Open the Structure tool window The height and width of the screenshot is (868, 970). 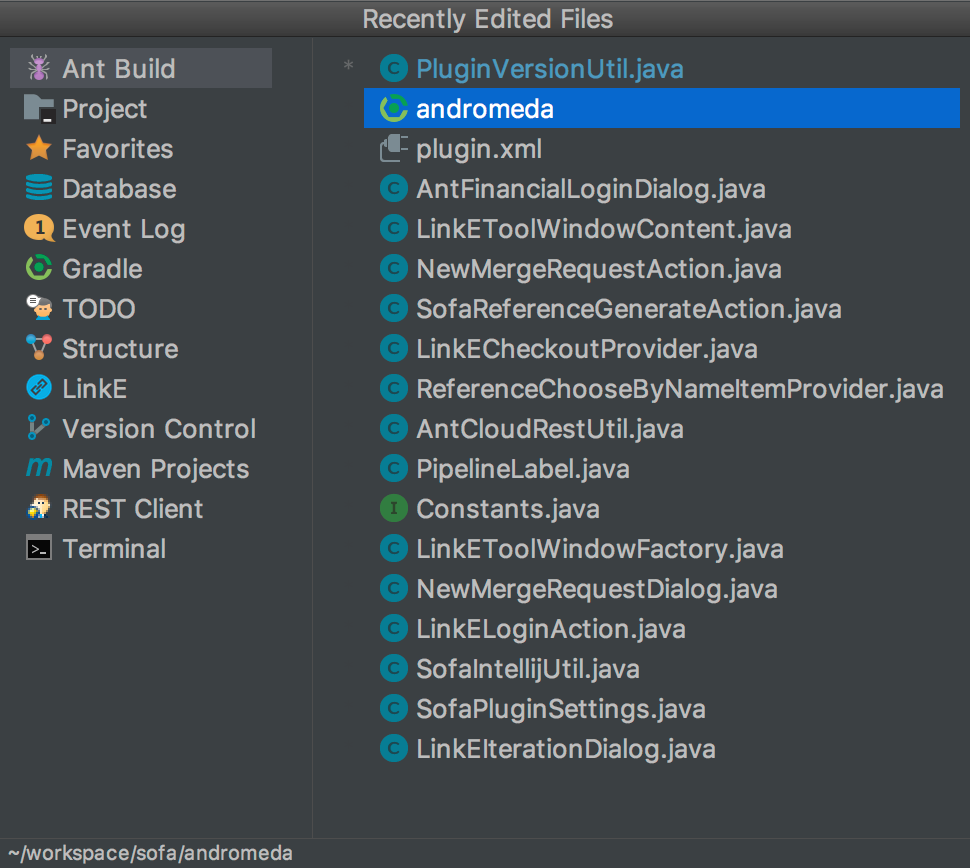click(x=141, y=348)
